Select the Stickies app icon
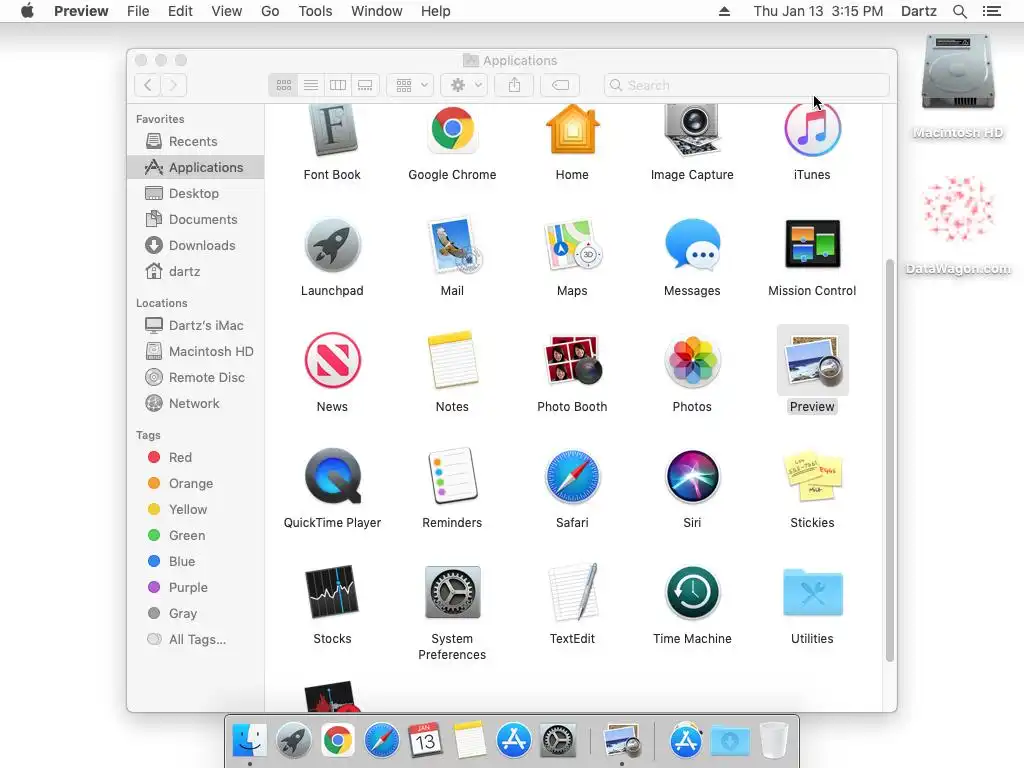Image resolution: width=1024 pixels, height=768 pixels. click(812, 475)
